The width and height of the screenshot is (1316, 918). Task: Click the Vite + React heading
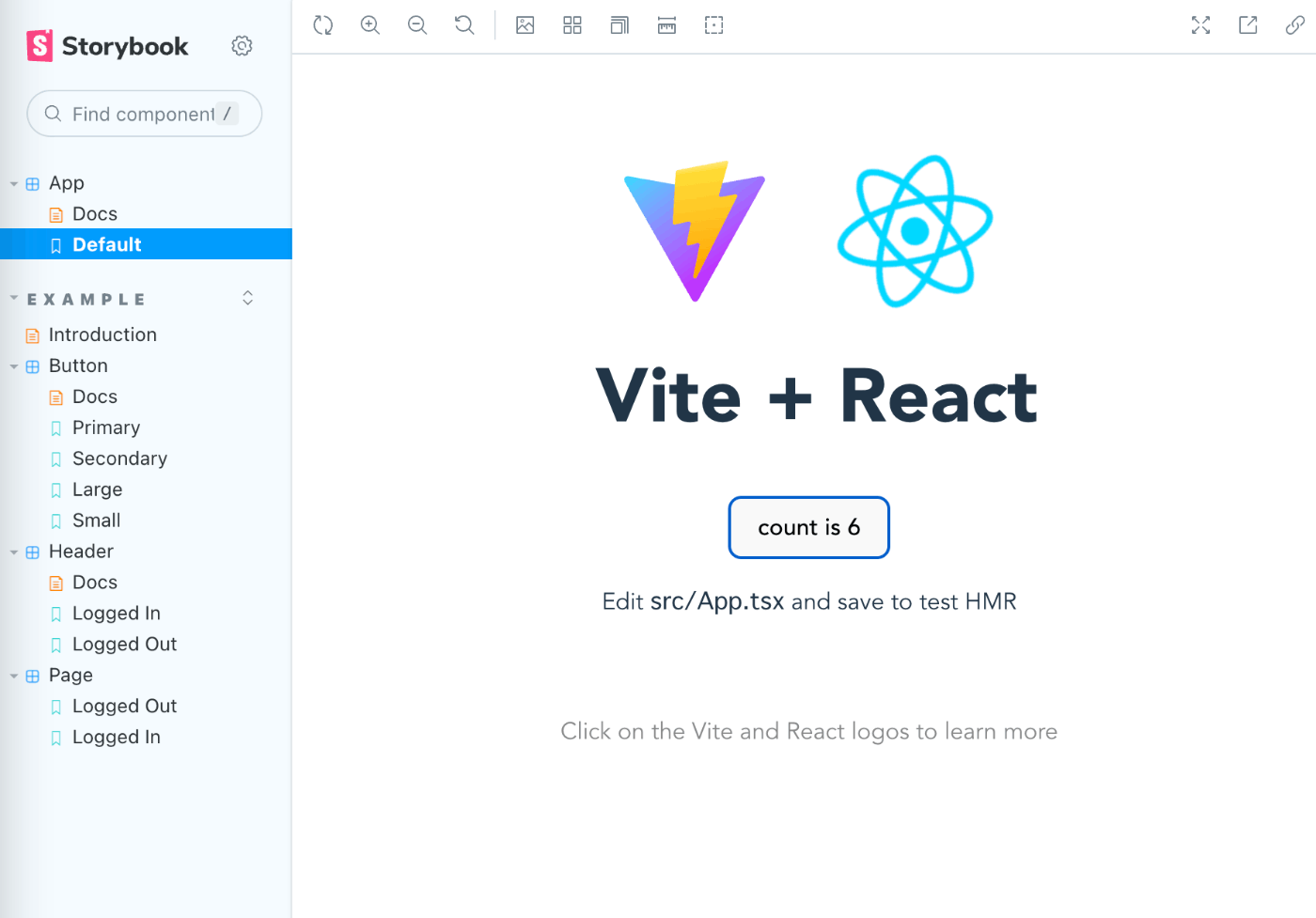click(817, 396)
